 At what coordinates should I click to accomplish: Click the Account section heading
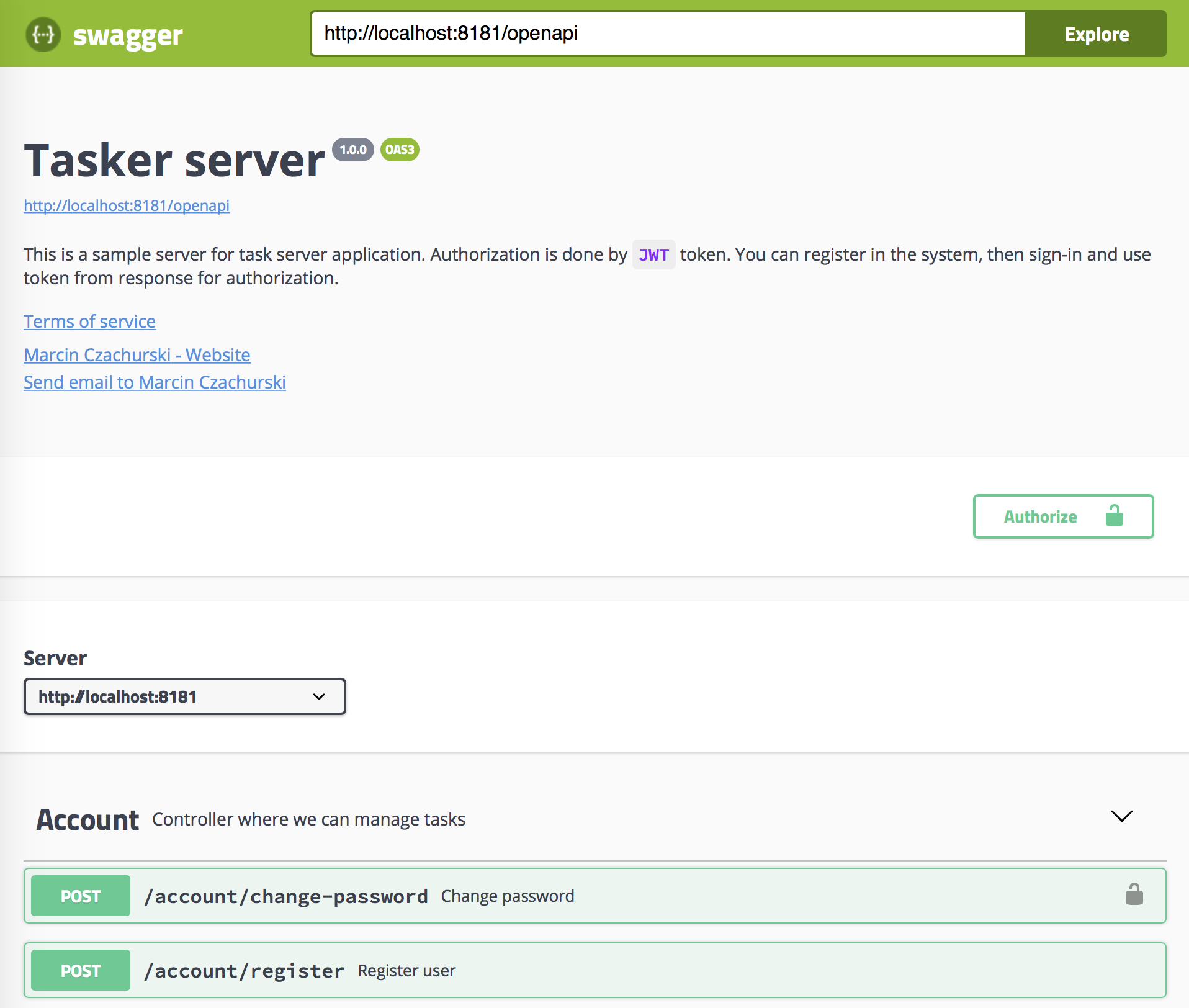tap(87, 820)
